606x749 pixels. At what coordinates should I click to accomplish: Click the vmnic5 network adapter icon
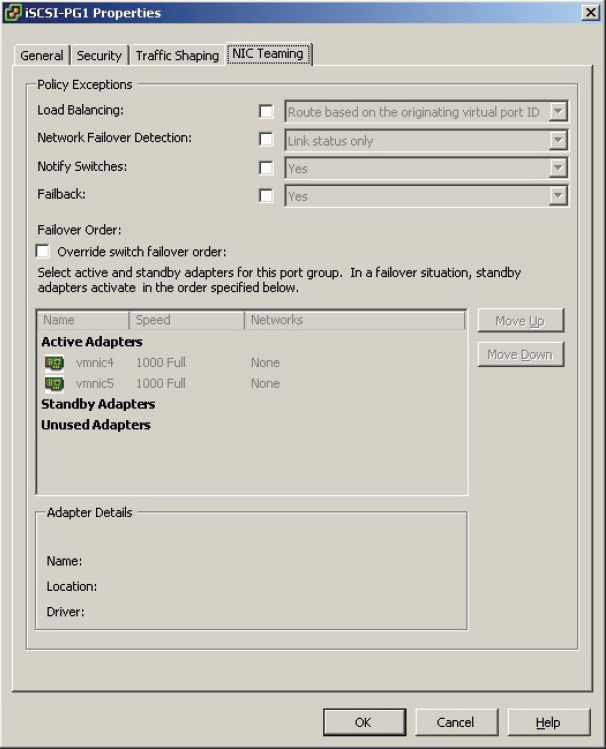pyautogui.click(x=54, y=384)
